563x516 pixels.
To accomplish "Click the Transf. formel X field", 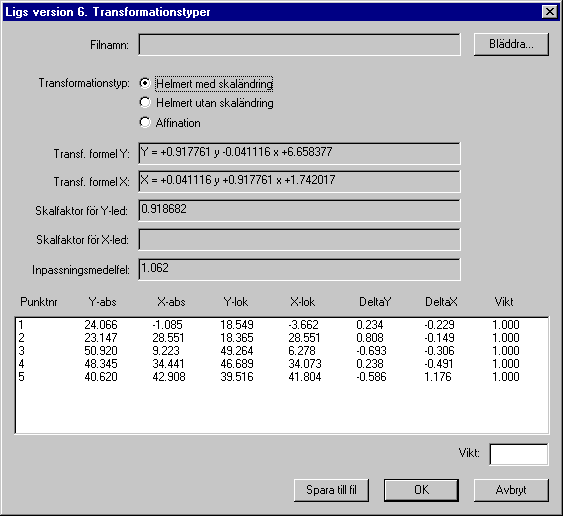I will (299, 181).
